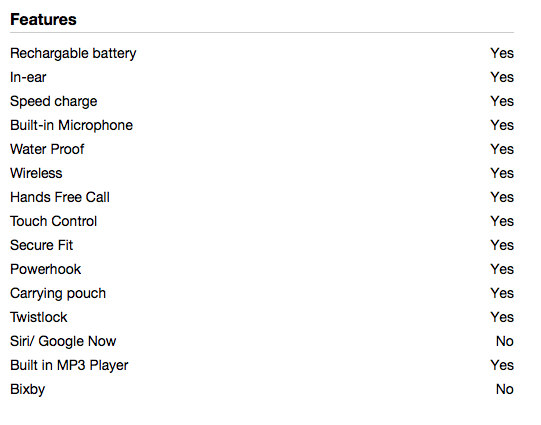Click the No value for Bixby
541x425 pixels.
(505, 389)
